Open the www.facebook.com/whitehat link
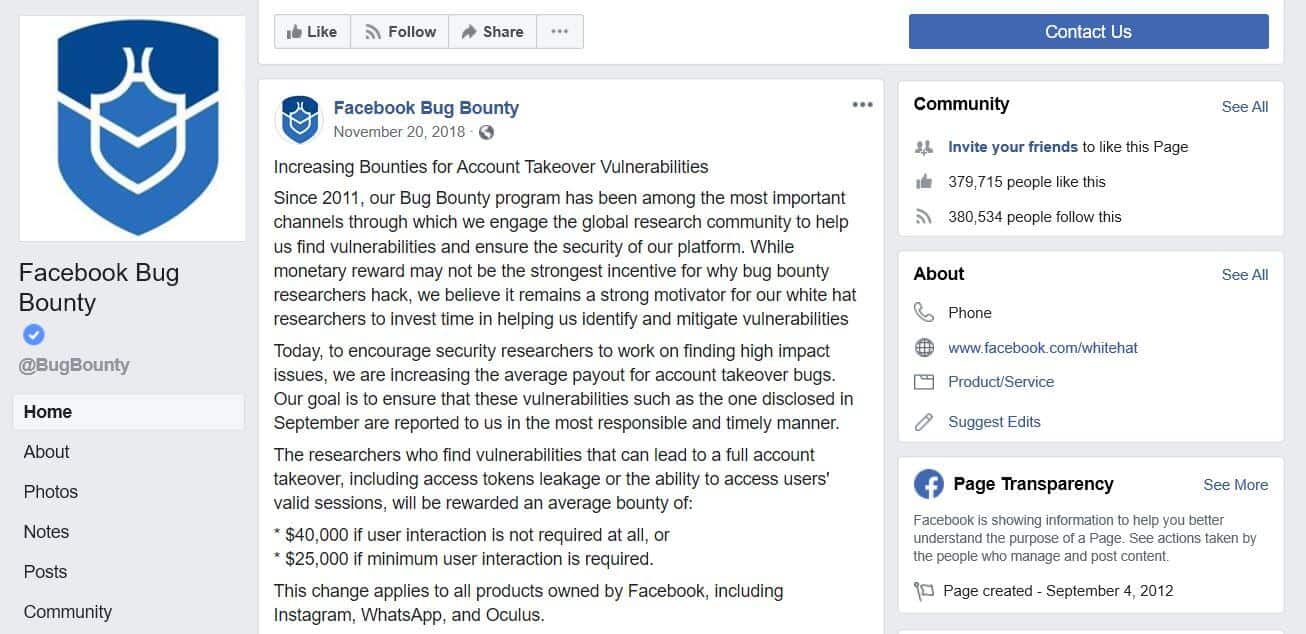1306x634 pixels. pyautogui.click(x=1043, y=347)
